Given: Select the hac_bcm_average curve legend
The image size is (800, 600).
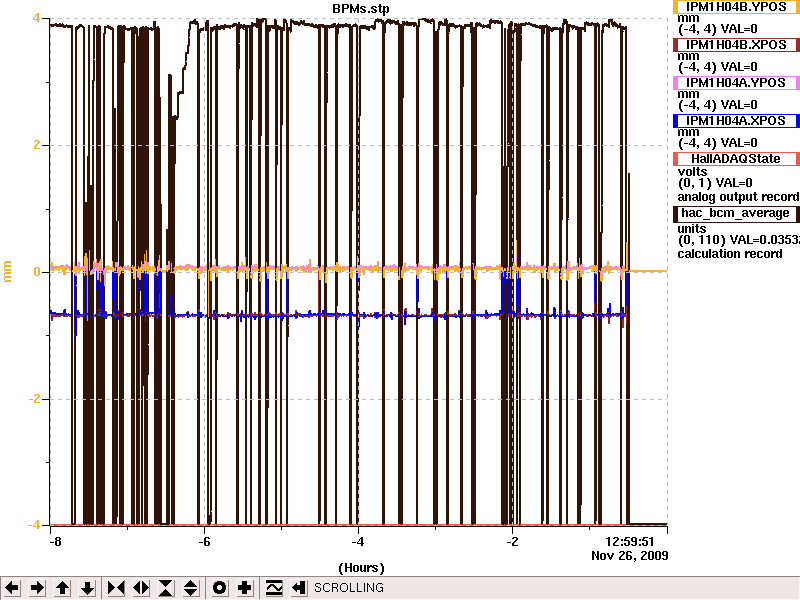Looking at the screenshot, I should click(736, 213).
